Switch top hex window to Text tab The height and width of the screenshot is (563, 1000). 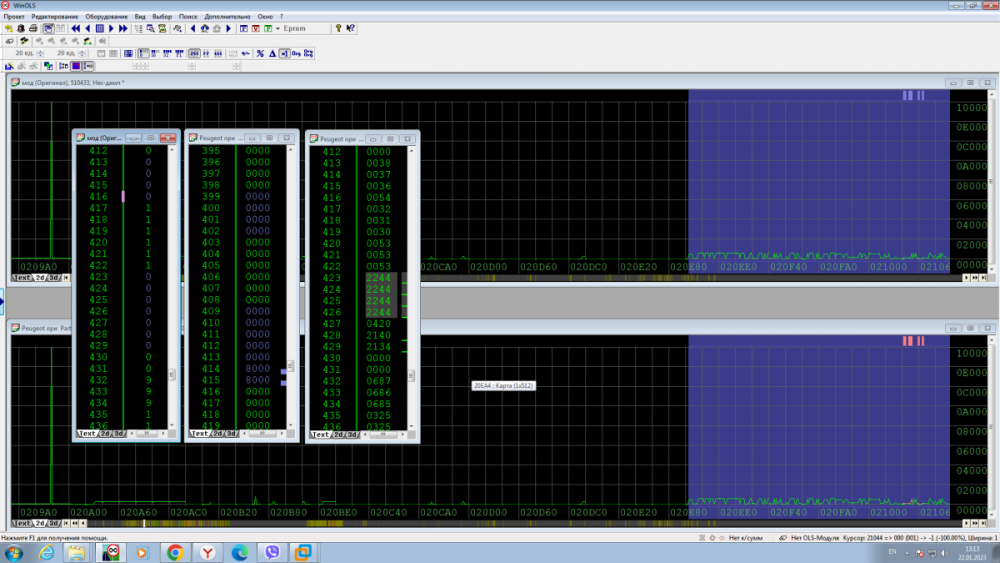[x=22, y=278]
